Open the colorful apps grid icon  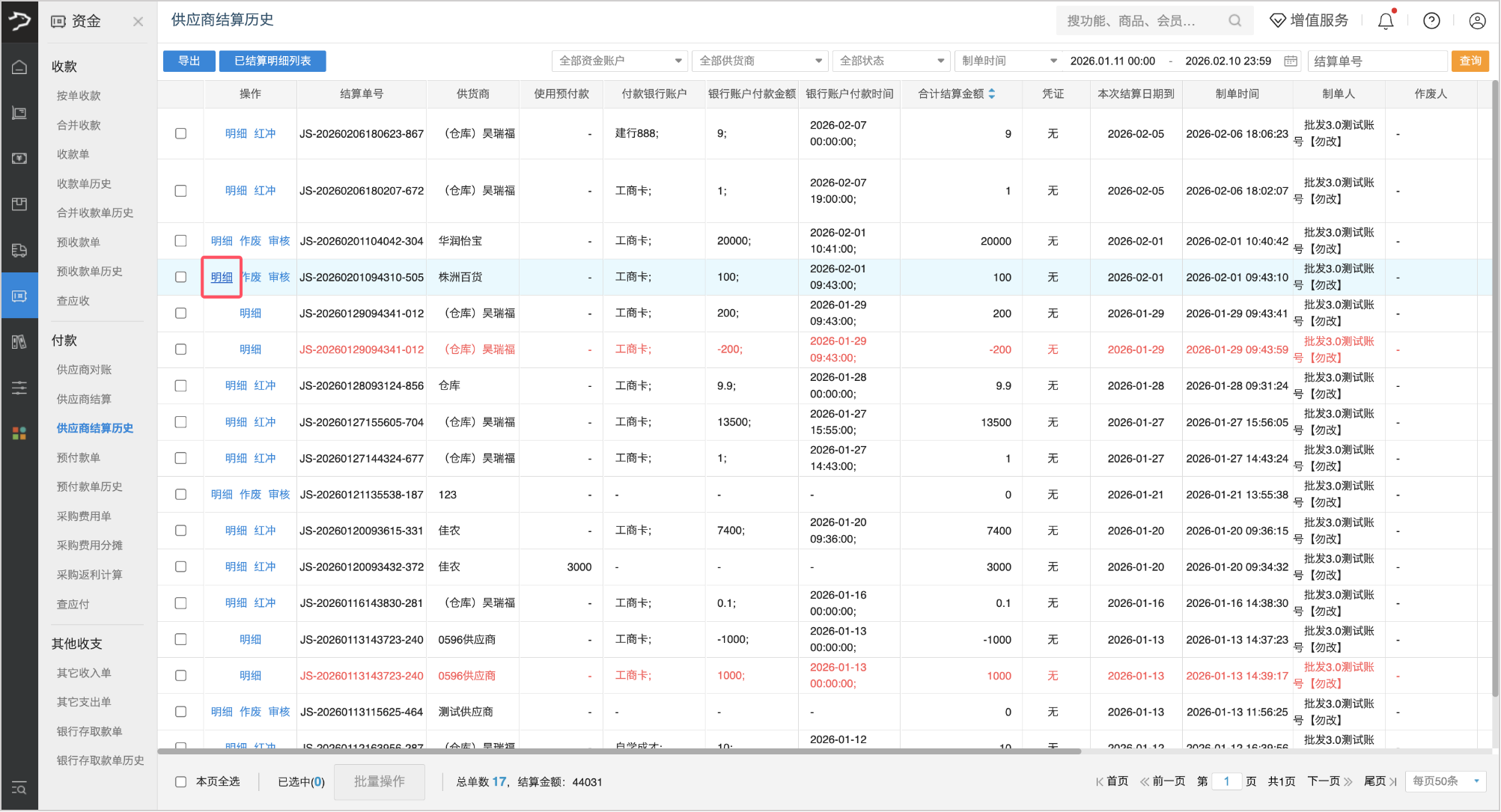(19, 433)
